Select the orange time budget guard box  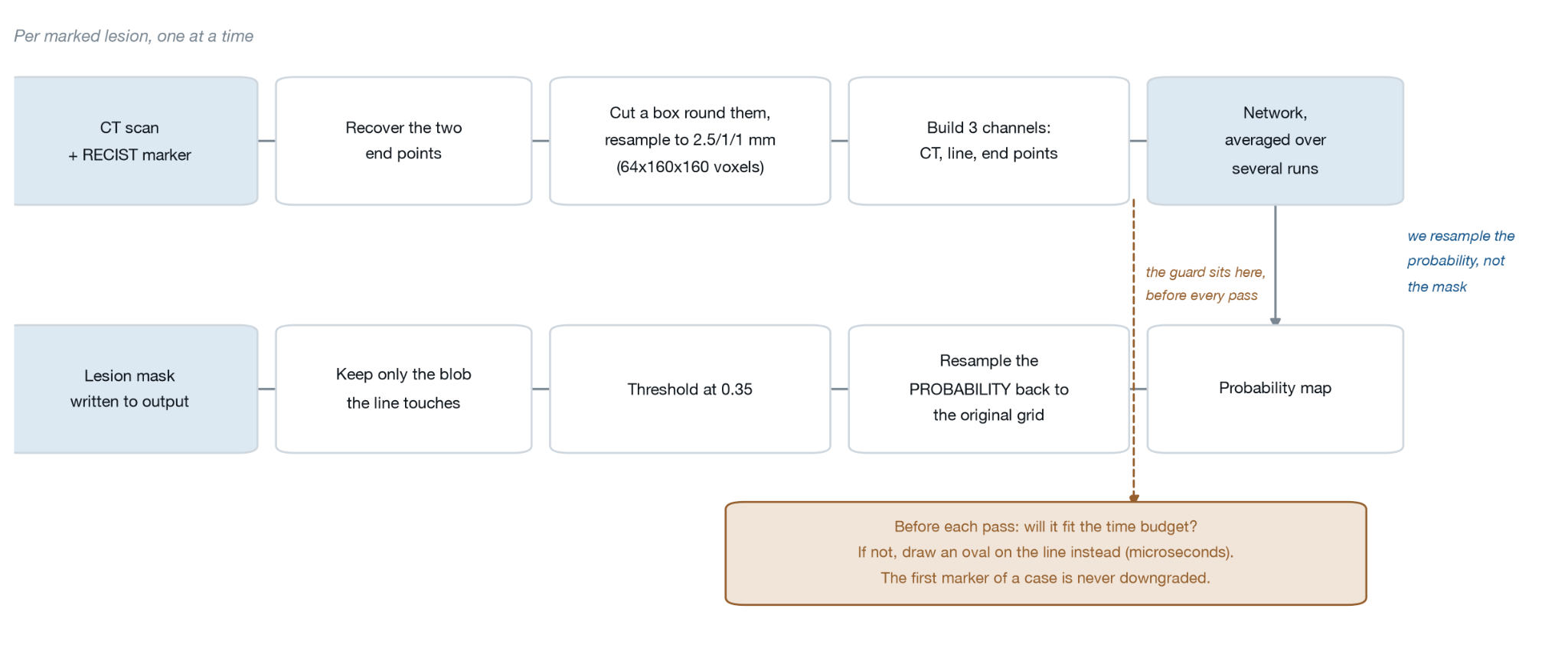(1046, 553)
